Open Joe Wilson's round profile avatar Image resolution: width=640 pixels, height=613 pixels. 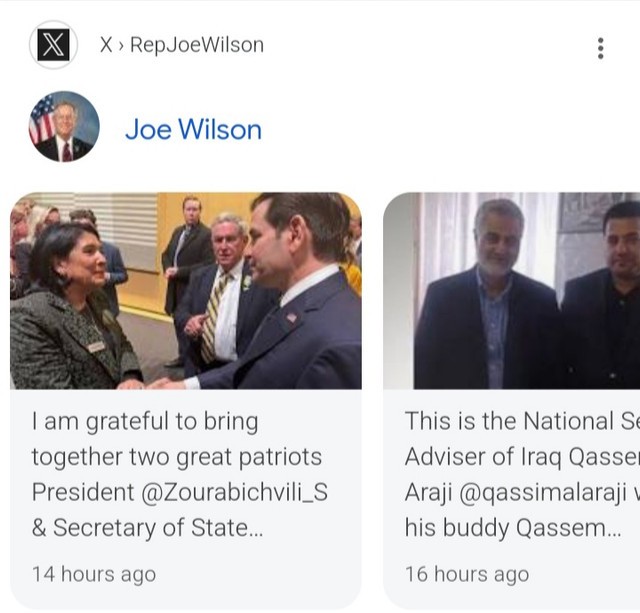click(64, 127)
